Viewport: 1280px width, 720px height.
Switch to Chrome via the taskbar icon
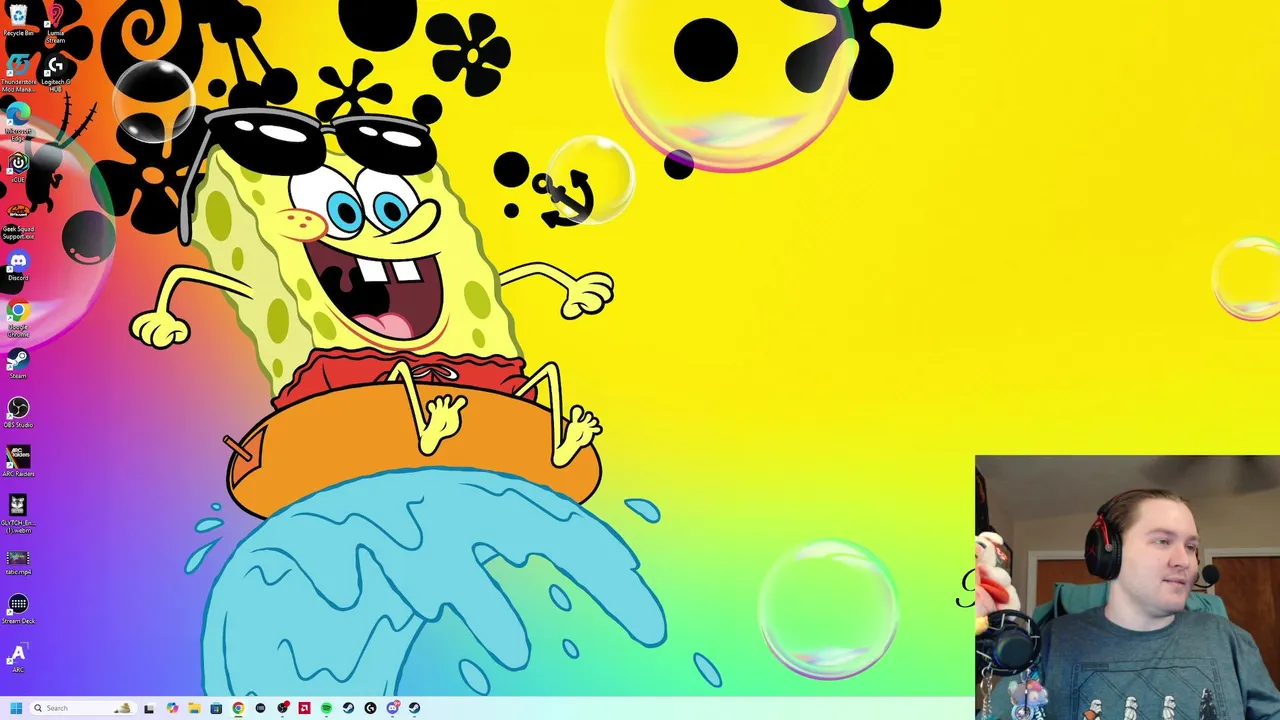pos(238,708)
